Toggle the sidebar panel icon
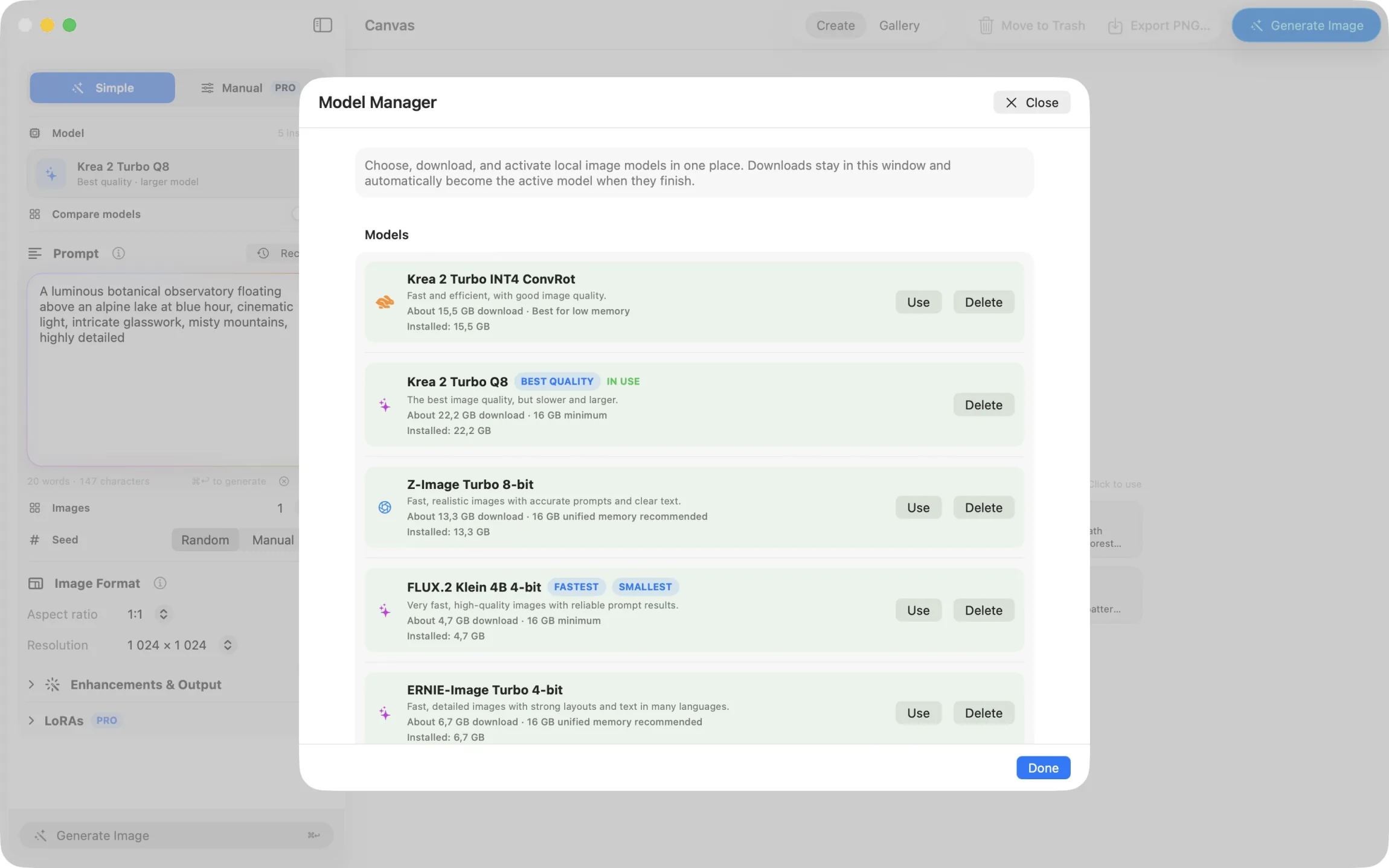 pos(322,25)
